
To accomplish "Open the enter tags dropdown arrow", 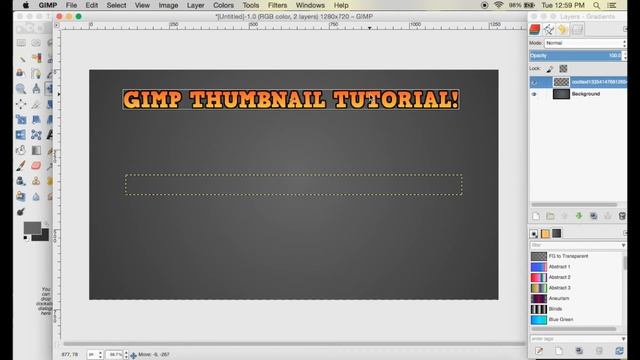I will (x=623, y=339).
